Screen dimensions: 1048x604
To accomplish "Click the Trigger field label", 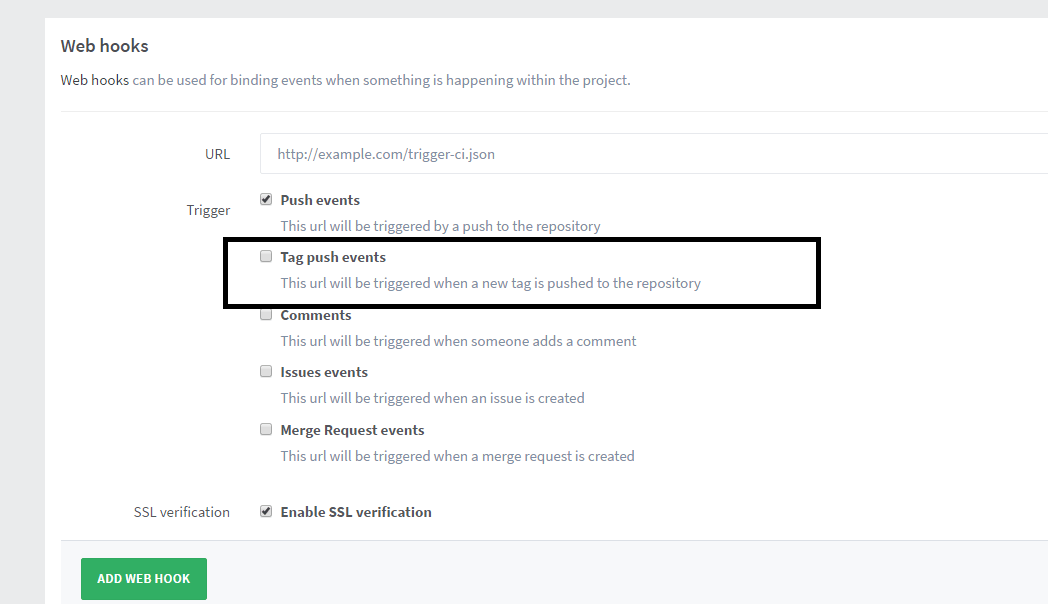I will (x=208, y=210).
